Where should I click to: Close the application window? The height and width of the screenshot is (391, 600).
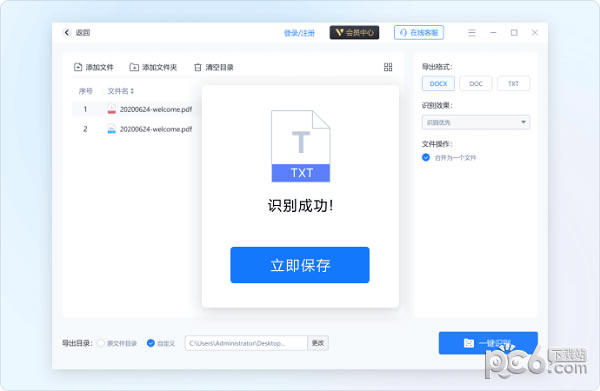[x=535, y=33]
